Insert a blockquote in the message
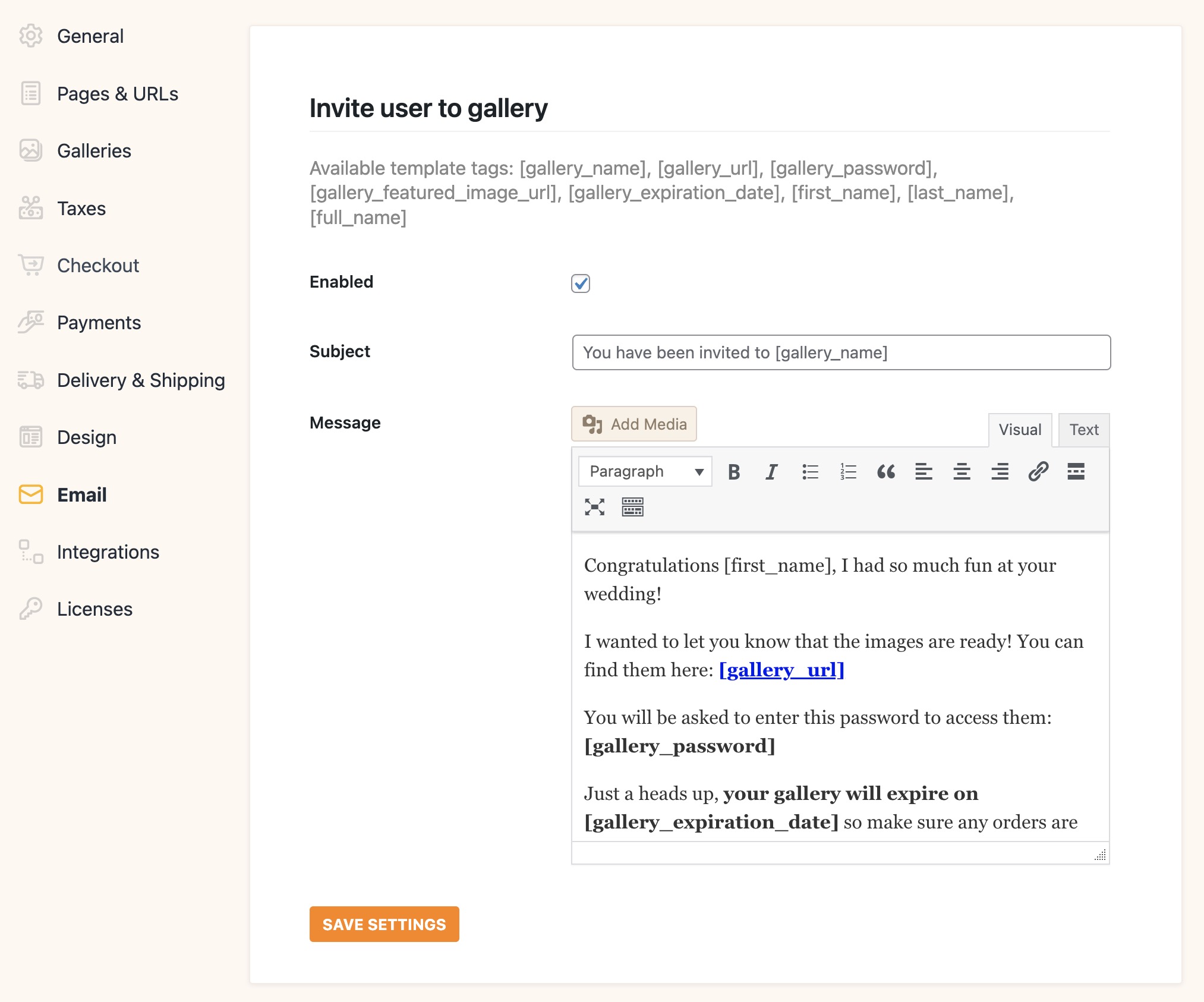Viewport: 1204px width, 1002px height. (x=885, y=471)
